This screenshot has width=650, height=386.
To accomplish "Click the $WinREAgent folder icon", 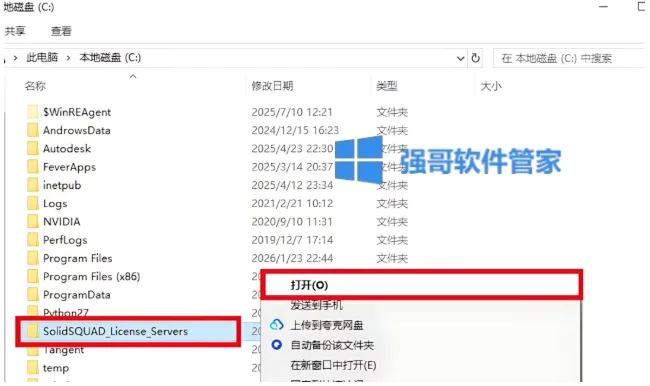I will click(x=33, y=112).
